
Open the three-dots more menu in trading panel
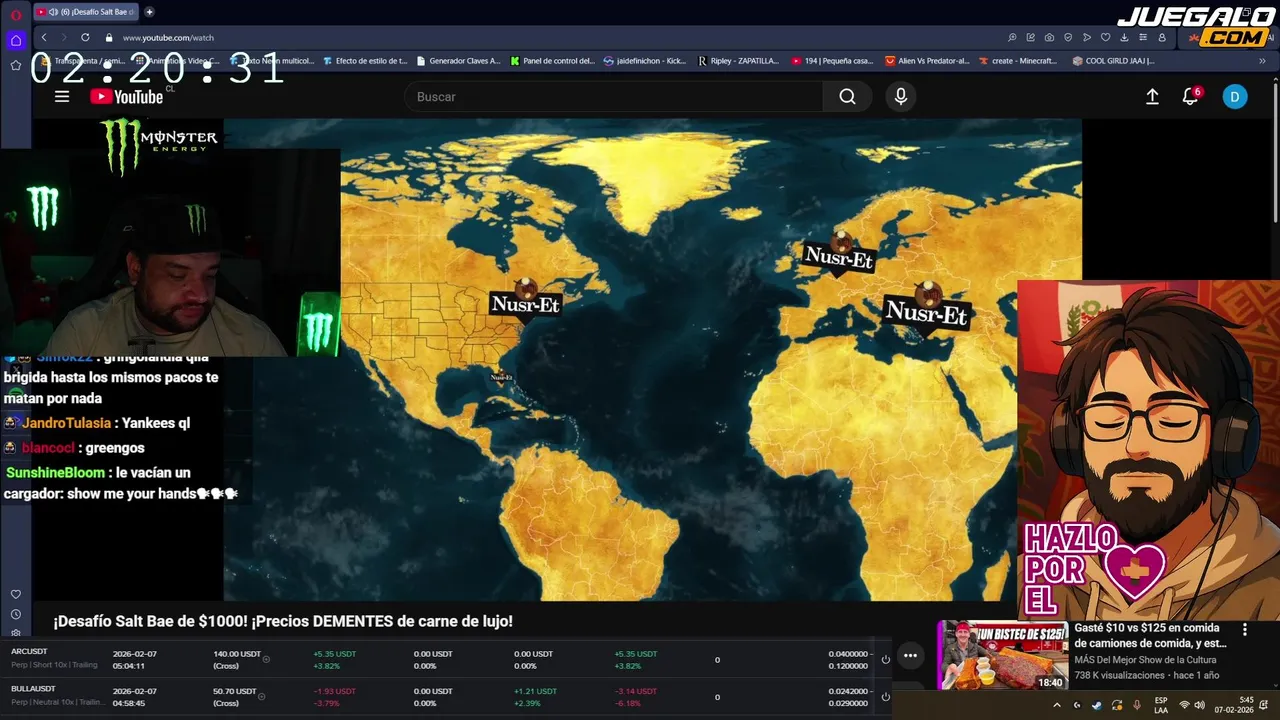click(x=910, y=656)
